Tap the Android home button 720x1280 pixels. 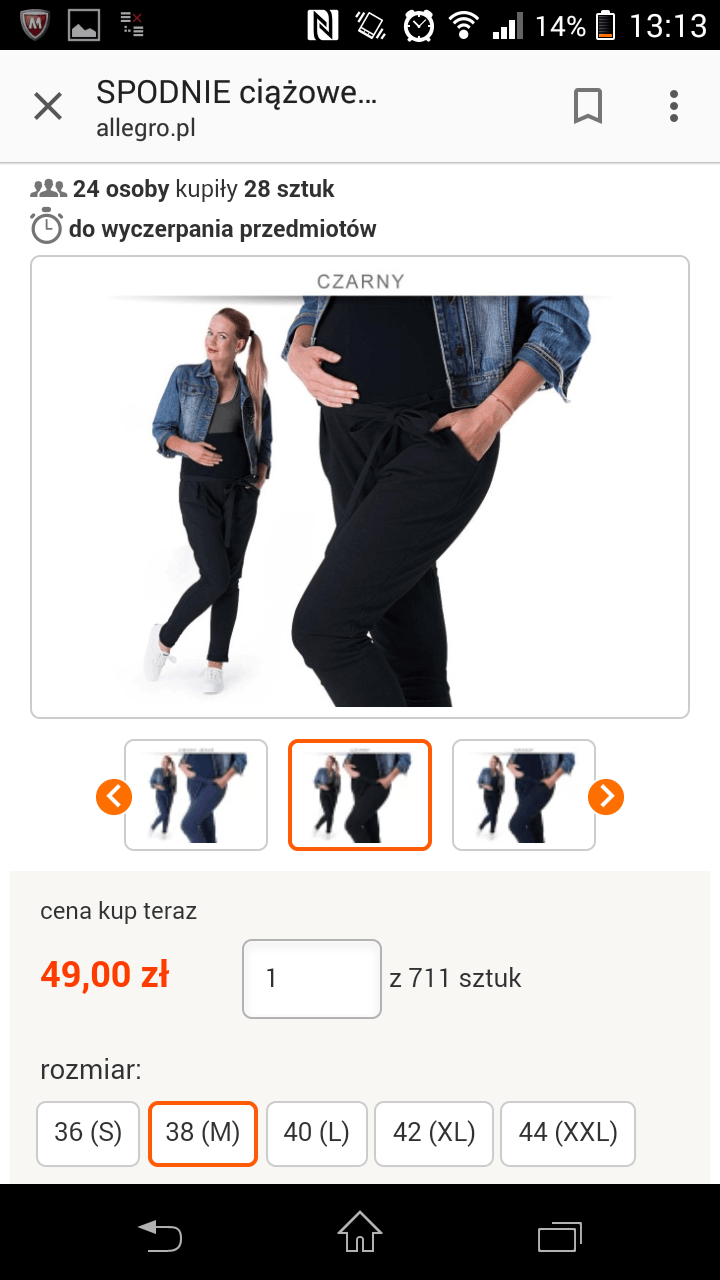pyautogui.click(x=360, y=1232)
